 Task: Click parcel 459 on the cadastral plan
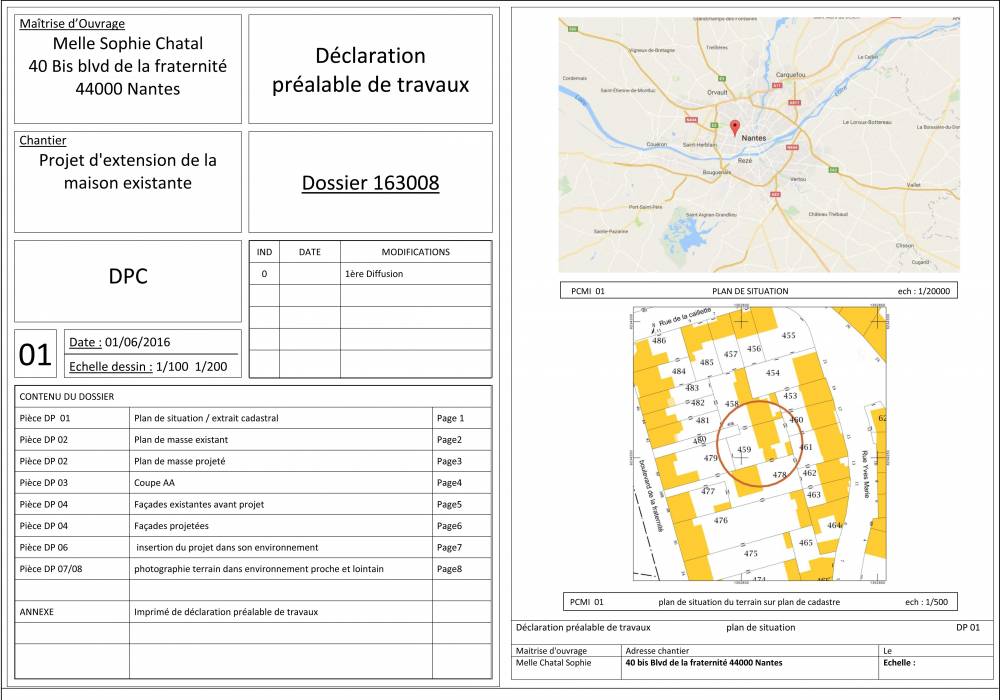click(744, 449)
